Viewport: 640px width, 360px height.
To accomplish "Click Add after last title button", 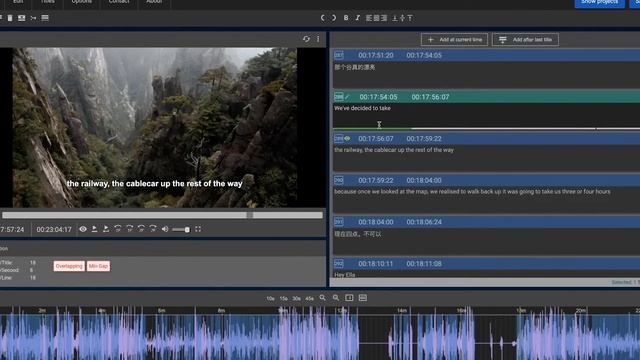I will tap(525, 40).
